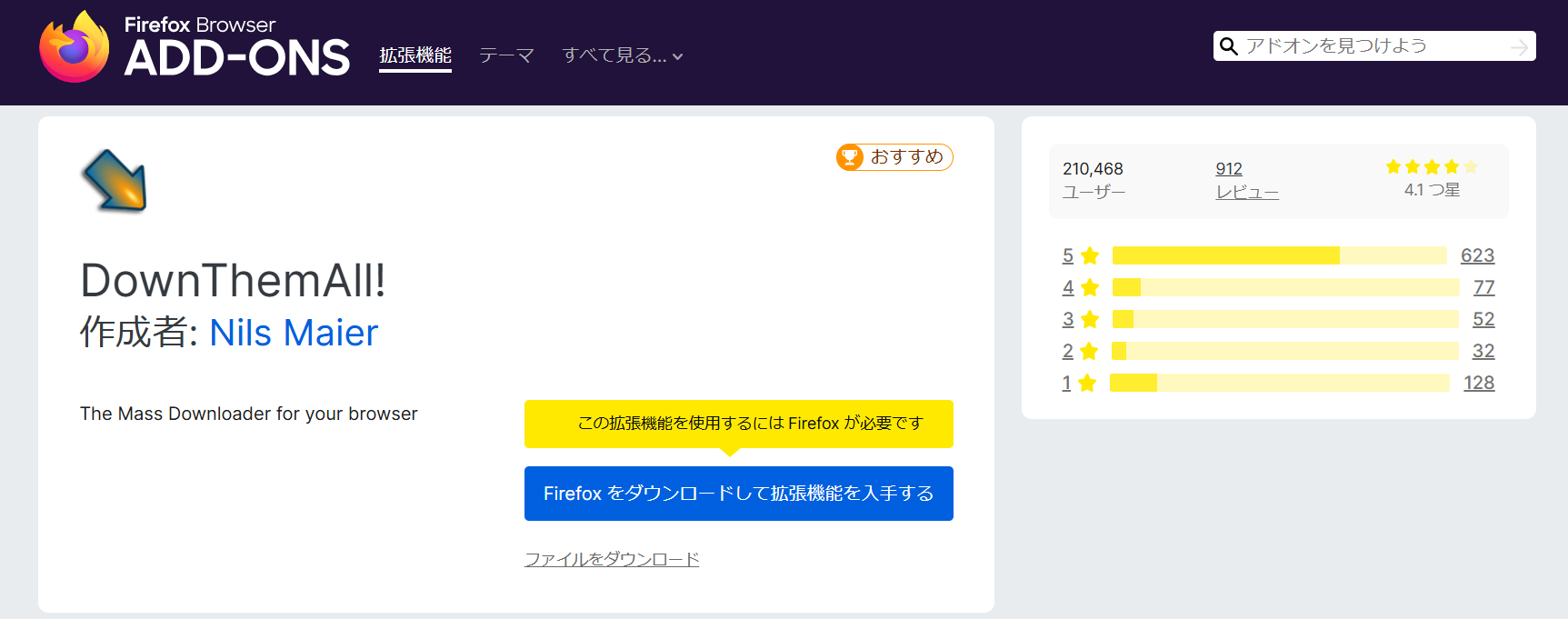This screenshot has height=619, width=1568.
Task: Click the 3-star rating bar
Action: pyautogui.click(x=1285, y=319)
